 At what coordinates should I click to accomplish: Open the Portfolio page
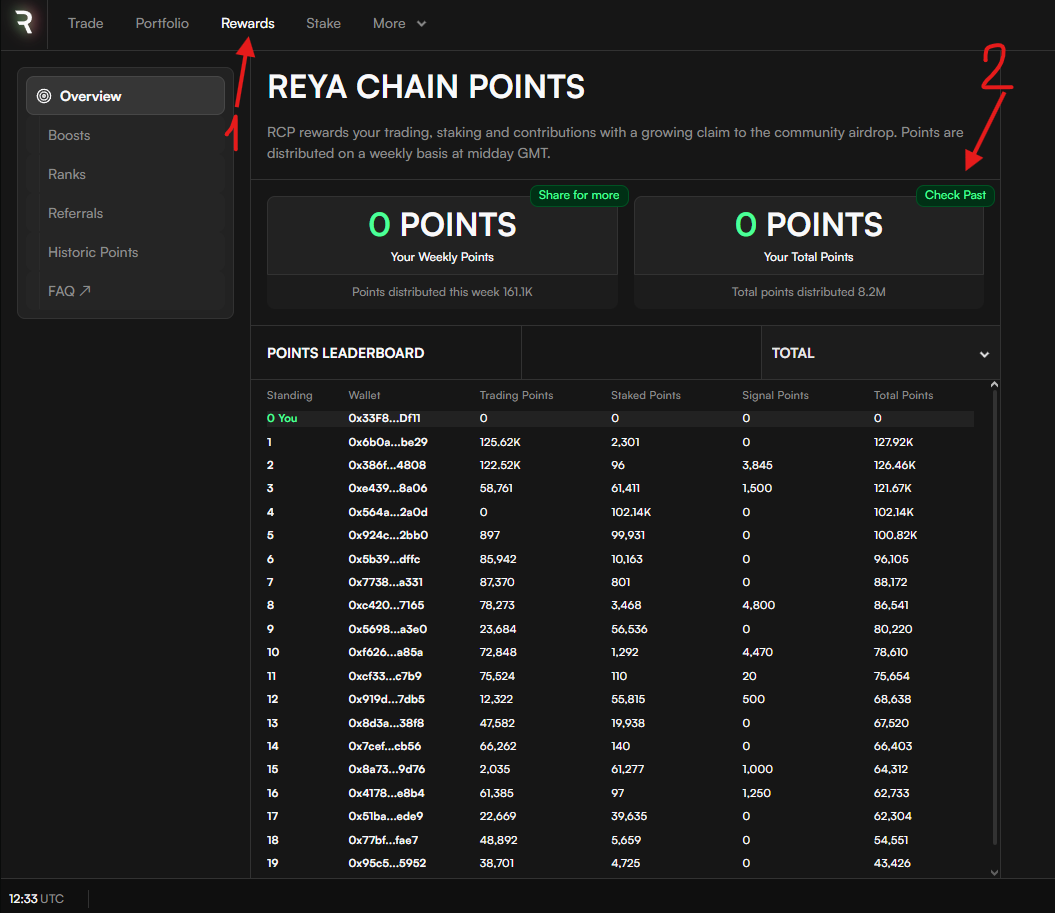pos(161,23)
